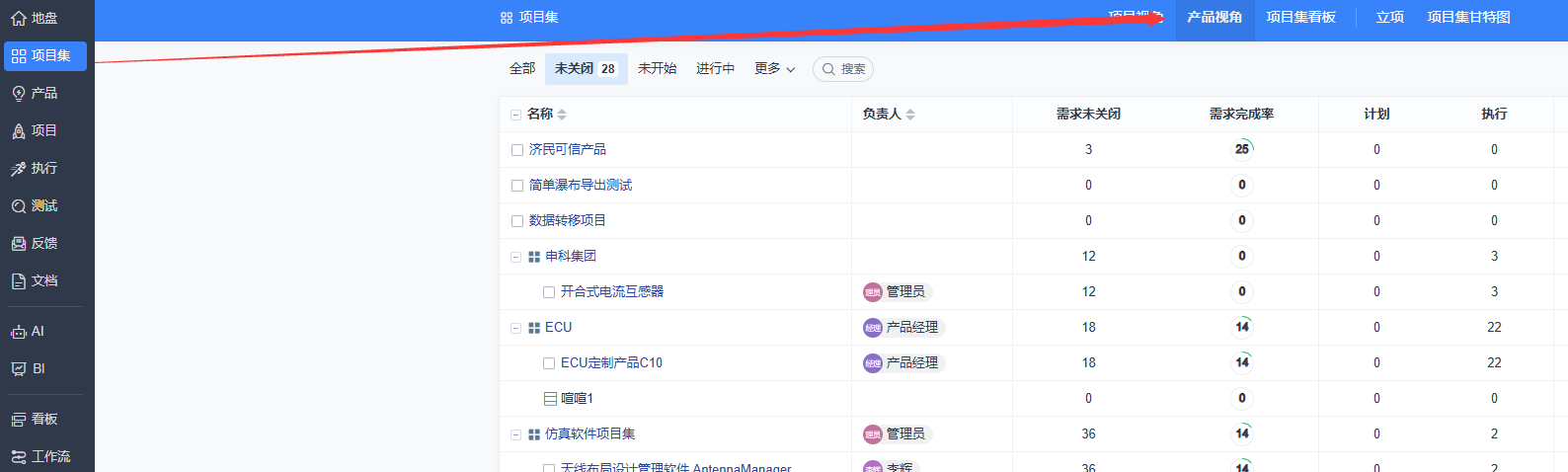Click 需求完成率 column header
This screenshot has width=1568, height=472.
pyautogui.click(x=1241, y=115)
